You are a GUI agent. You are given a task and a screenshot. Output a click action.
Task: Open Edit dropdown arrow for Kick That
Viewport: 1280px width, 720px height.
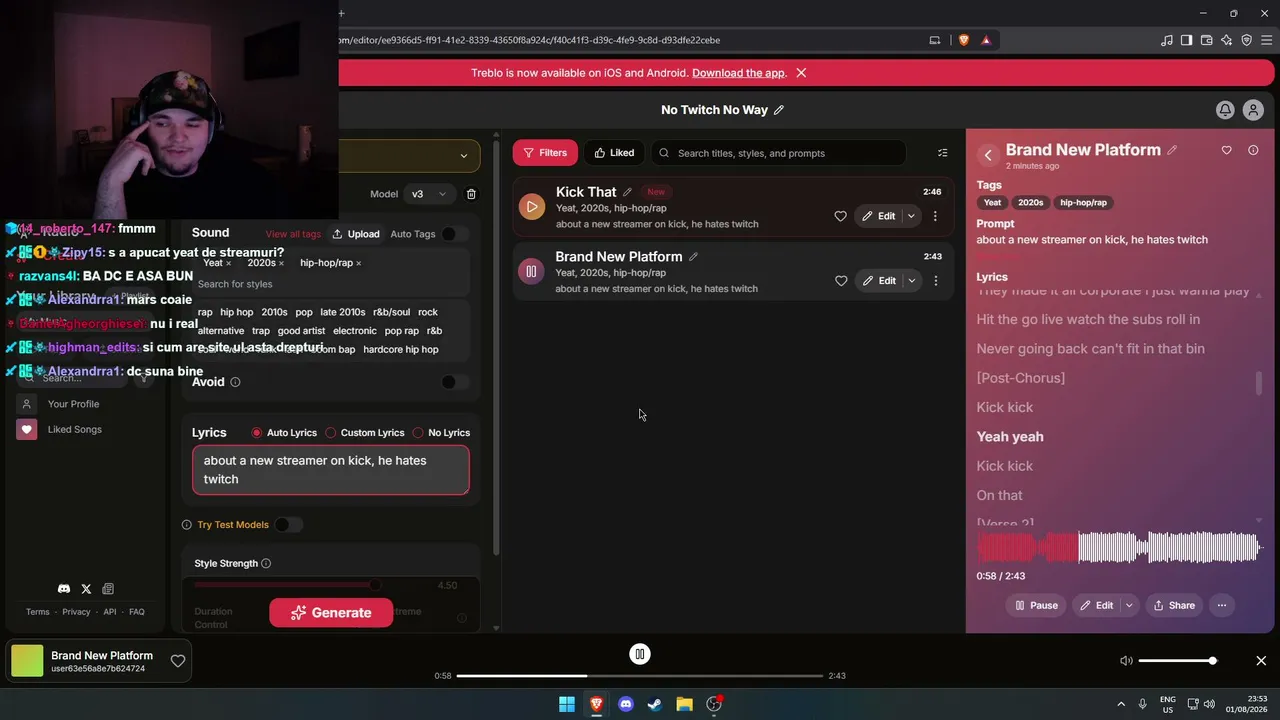point(911,216)
